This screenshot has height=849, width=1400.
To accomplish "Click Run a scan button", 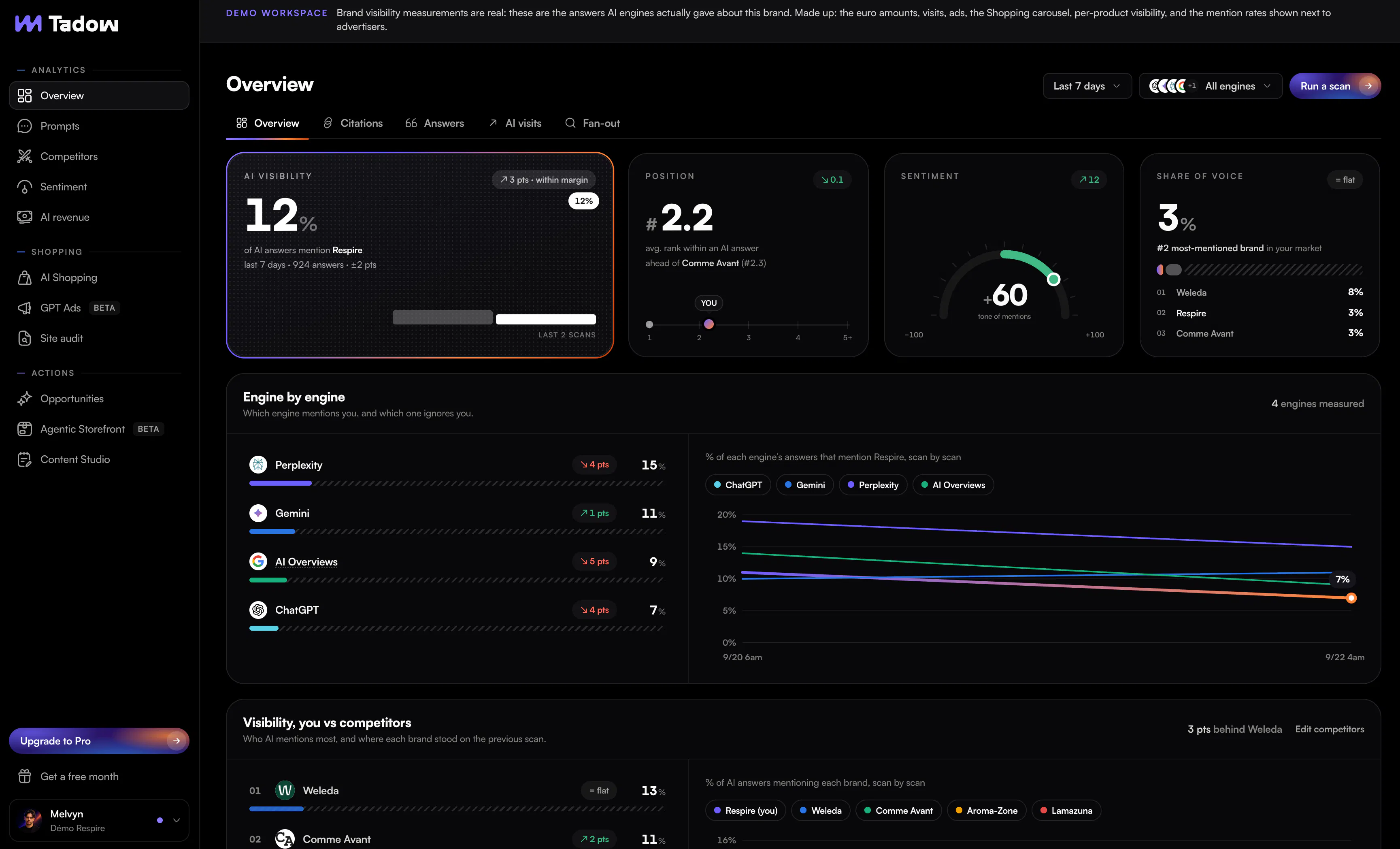I will [x=1335, y=86].
